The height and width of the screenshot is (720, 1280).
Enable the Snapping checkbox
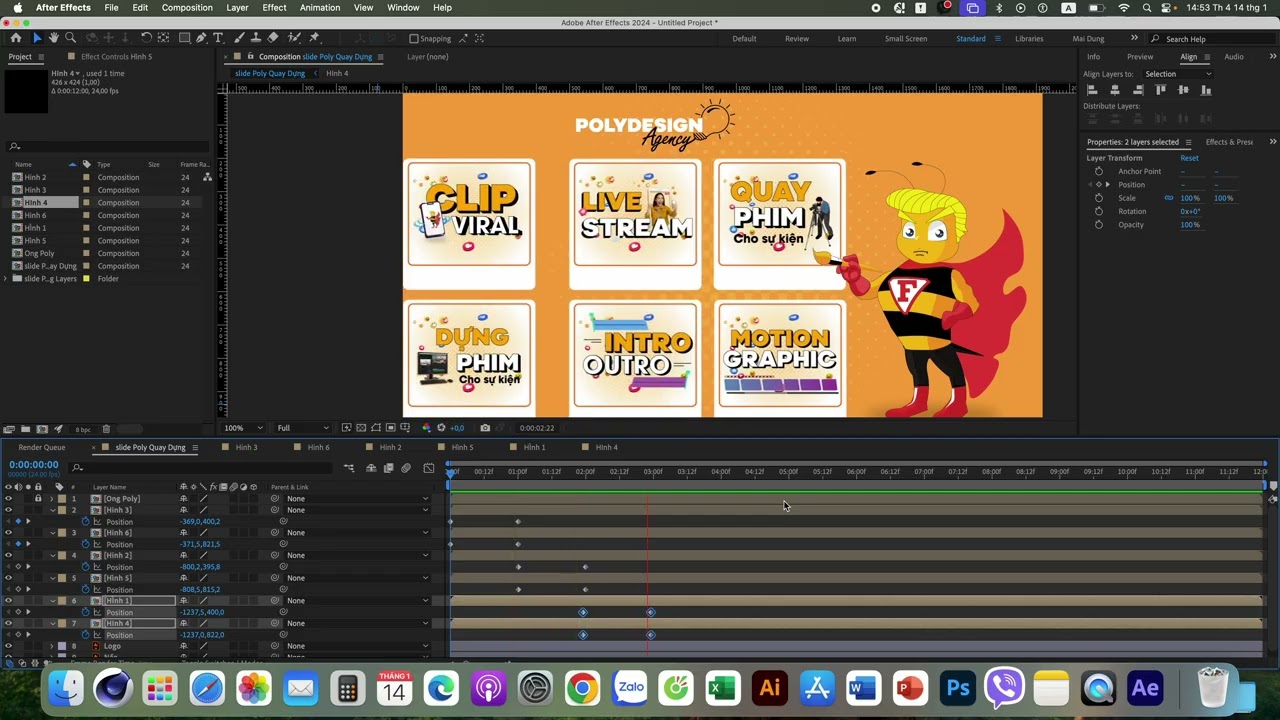[414, 38]
